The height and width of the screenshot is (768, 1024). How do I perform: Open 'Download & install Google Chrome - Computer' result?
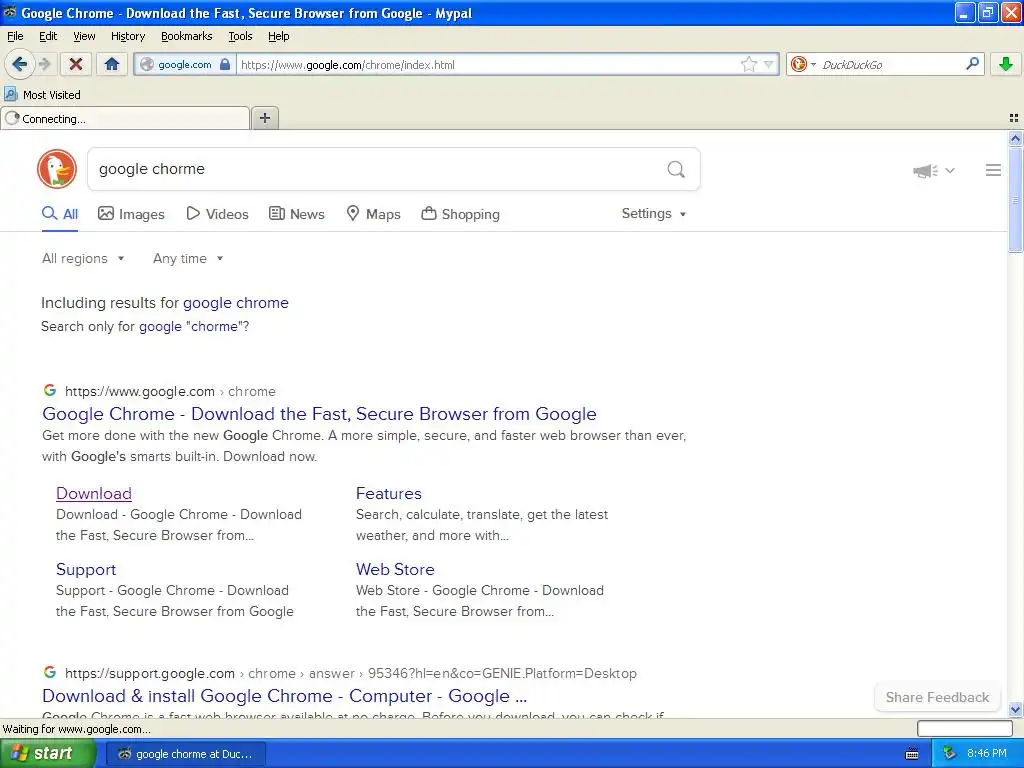pyautogui.click(x=285, y=696)
